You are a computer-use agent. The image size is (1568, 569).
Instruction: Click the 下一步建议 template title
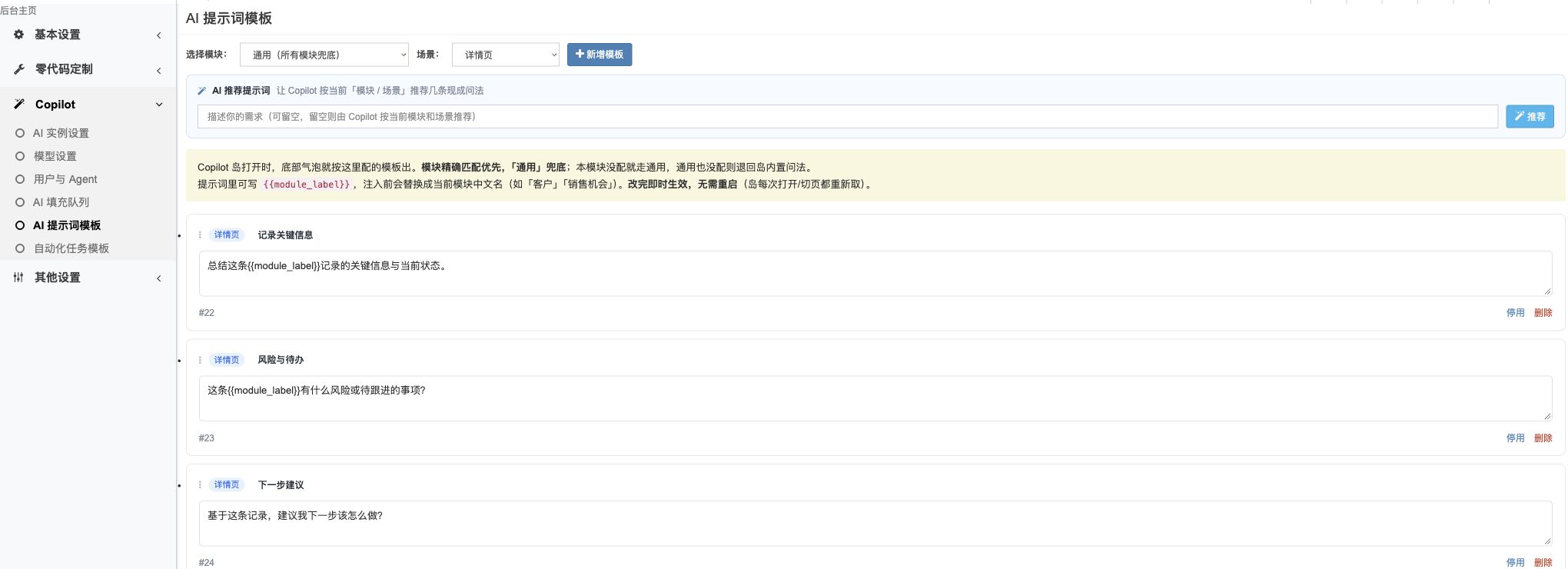pos(281,485)
